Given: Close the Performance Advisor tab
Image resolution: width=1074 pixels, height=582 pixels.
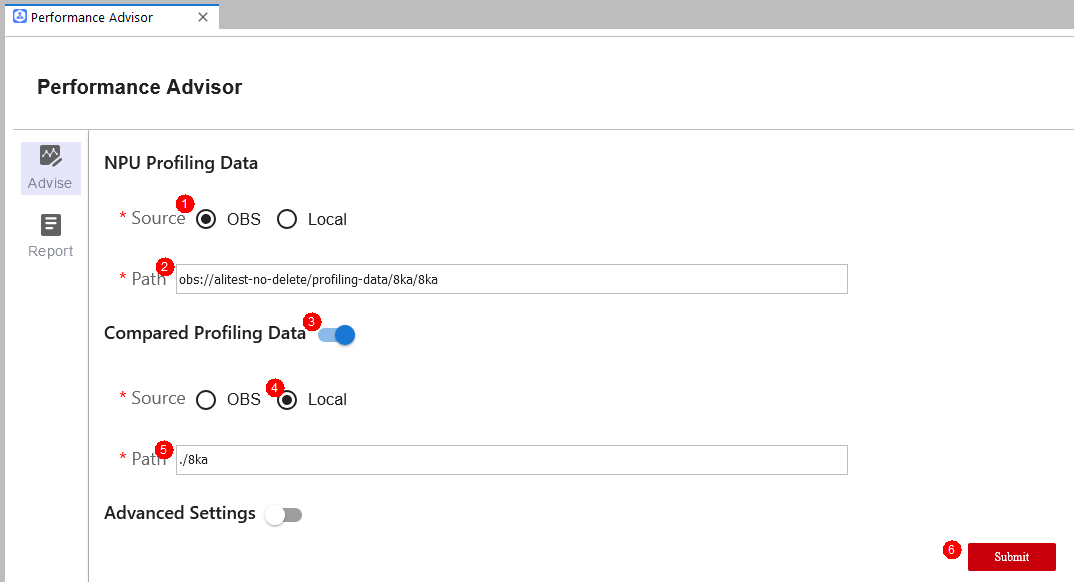Looking at the screenshot, I should [x=203, y=17].
